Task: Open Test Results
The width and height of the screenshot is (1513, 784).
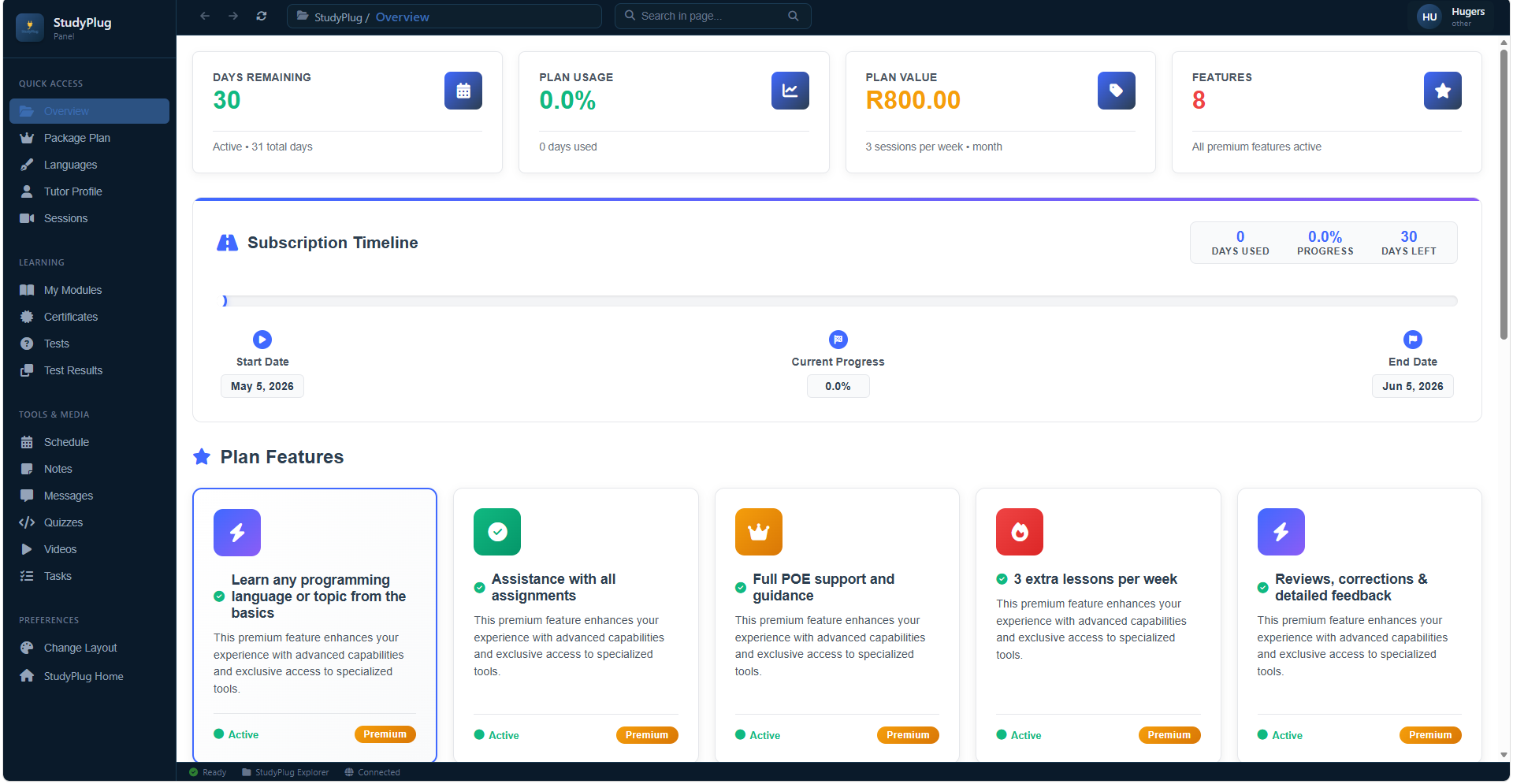Action: point(89,370)
